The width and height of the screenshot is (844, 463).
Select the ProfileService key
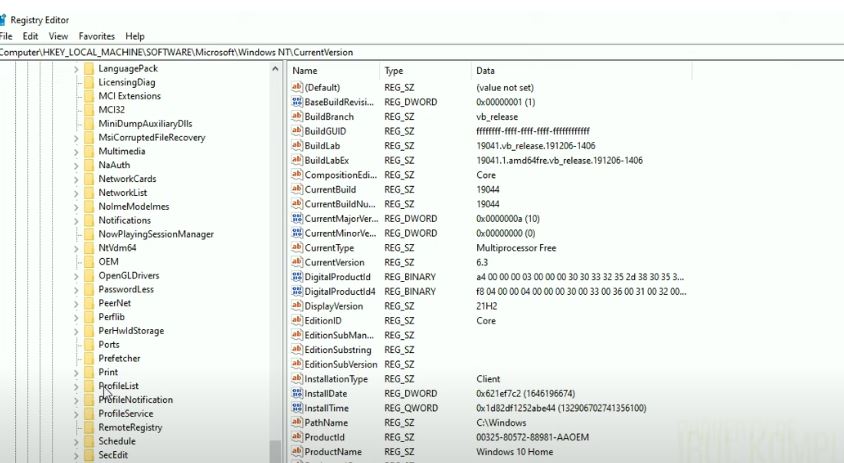coord(126,414)
